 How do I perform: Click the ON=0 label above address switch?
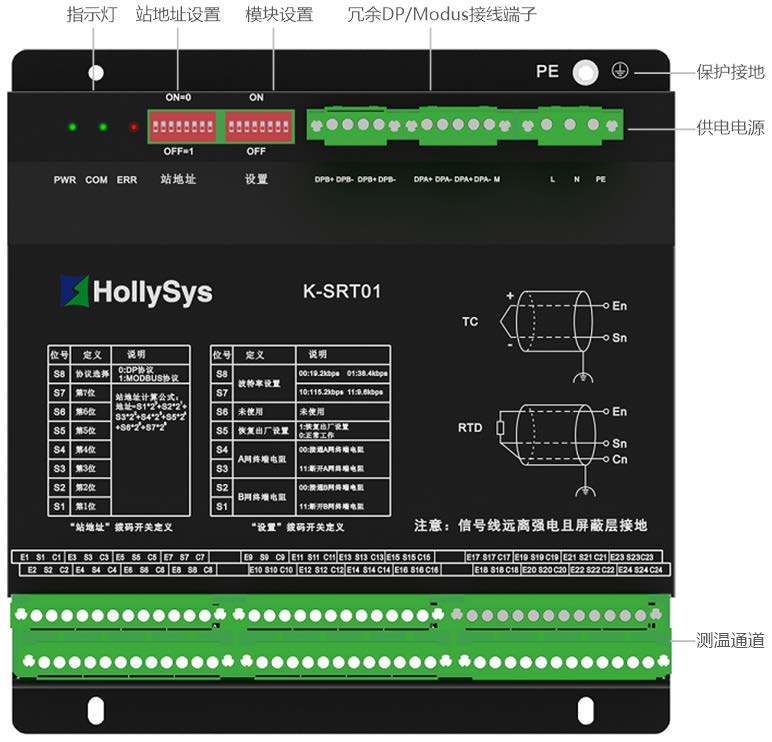click(178, 97)
